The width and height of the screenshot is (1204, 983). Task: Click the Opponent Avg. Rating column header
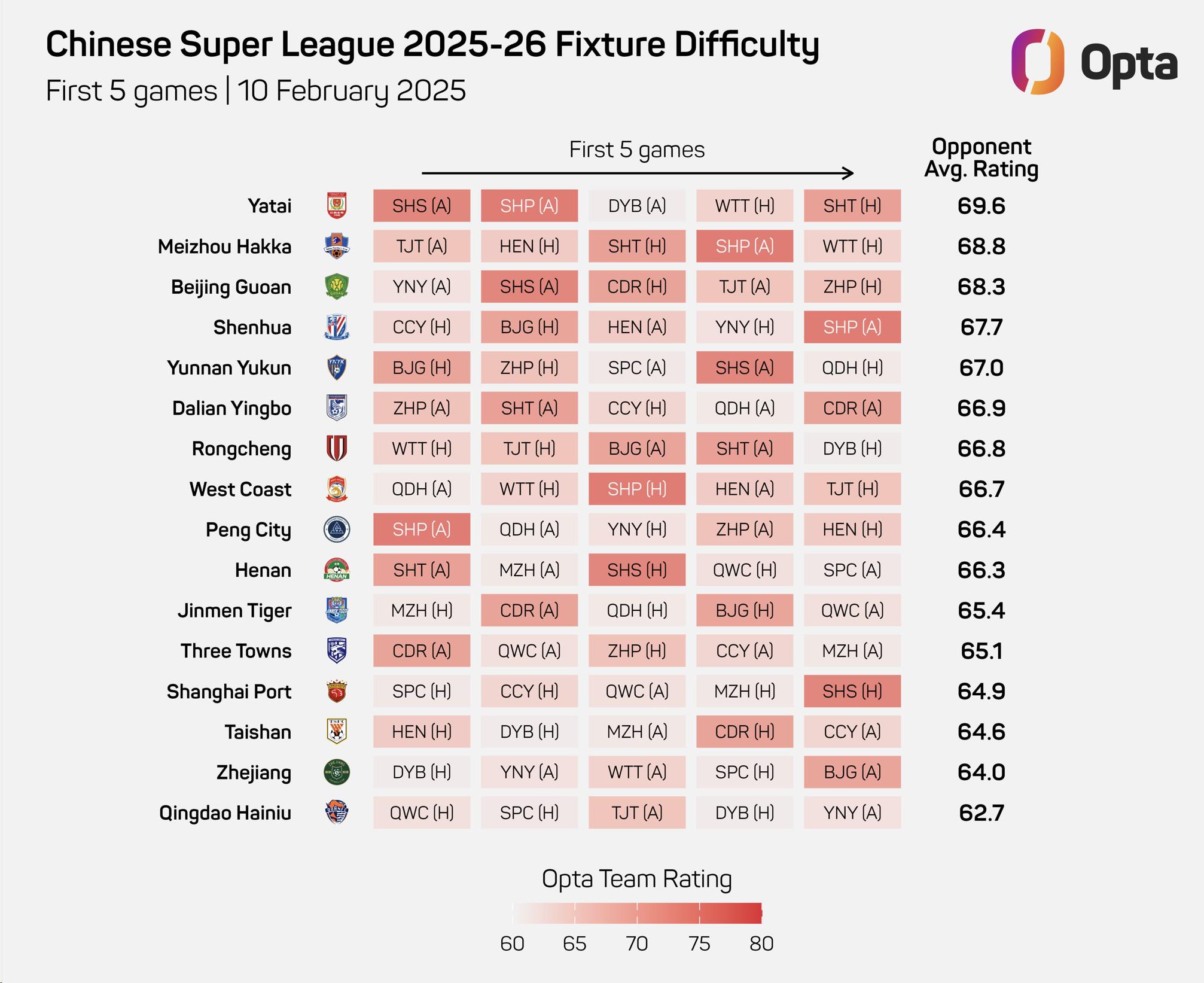click(981, 158)
